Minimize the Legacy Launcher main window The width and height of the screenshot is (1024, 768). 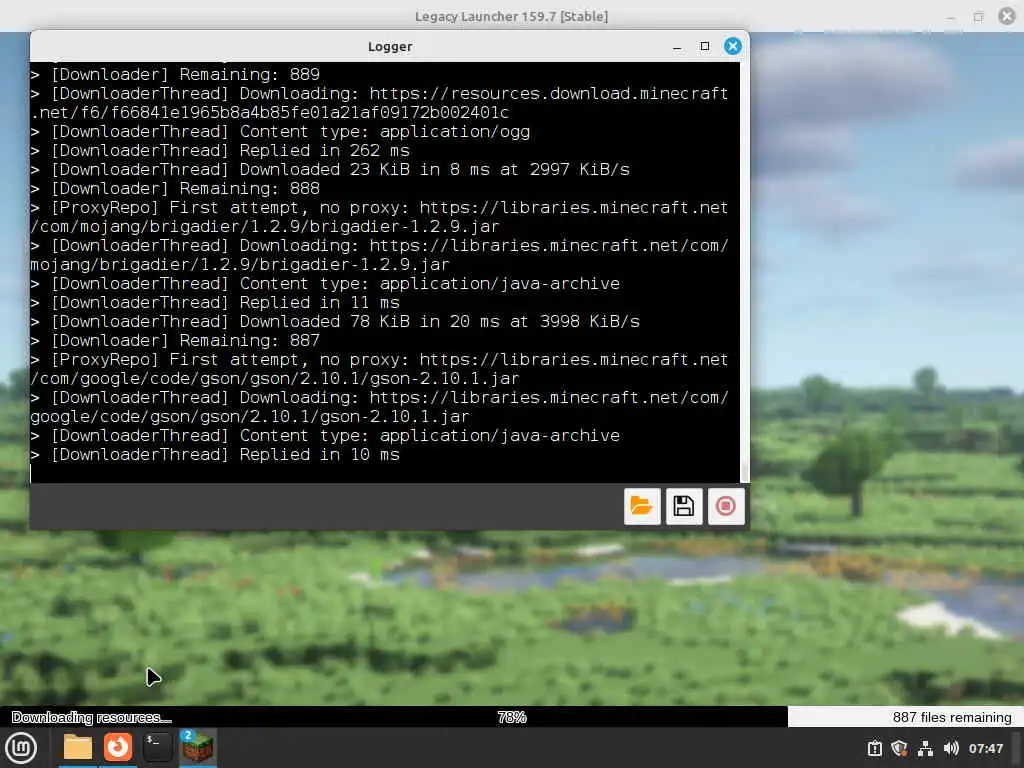(951, 16)
